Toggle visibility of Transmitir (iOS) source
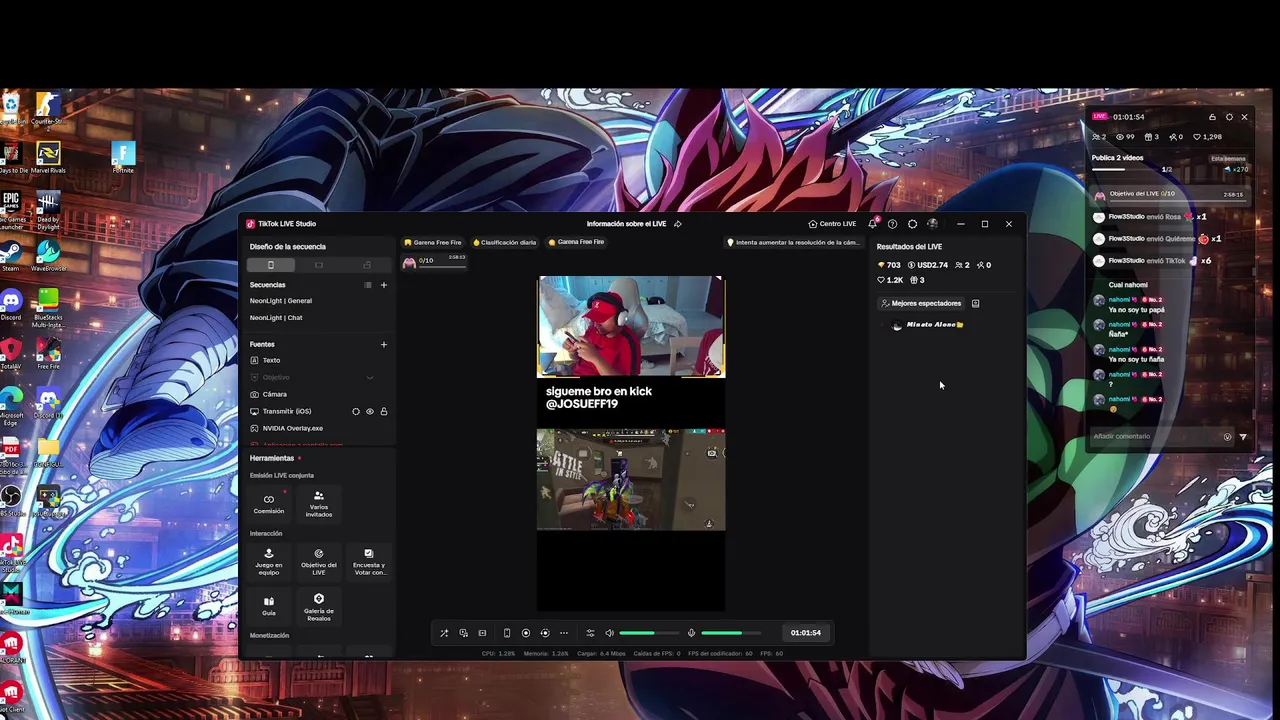This screenshot has height=720, width=1280. (369, 411)
